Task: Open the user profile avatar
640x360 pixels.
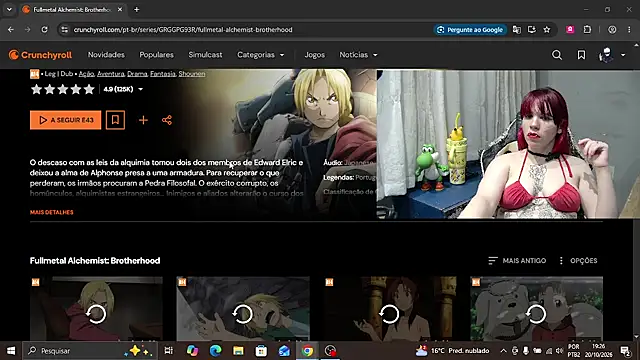Action: 606,55
